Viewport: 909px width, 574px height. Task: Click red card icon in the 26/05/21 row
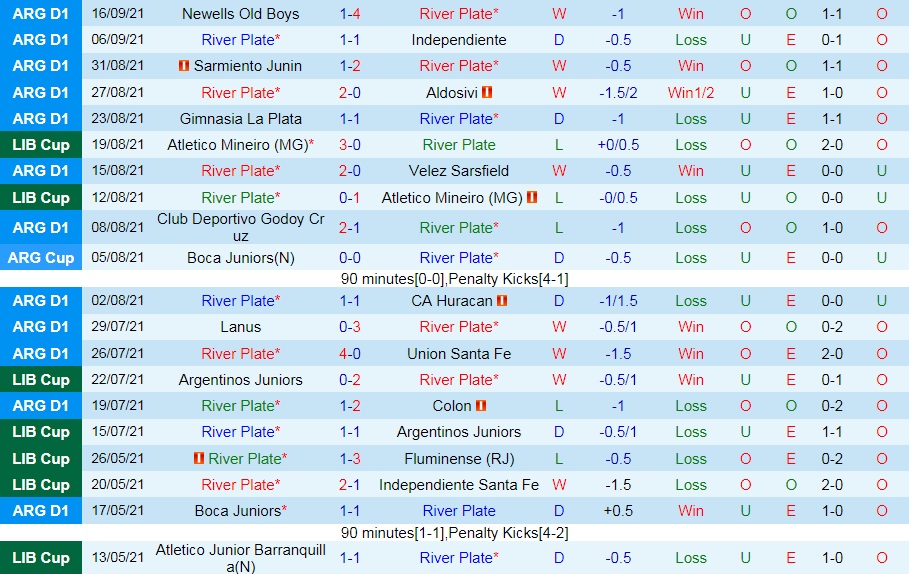tap(198, 459)
